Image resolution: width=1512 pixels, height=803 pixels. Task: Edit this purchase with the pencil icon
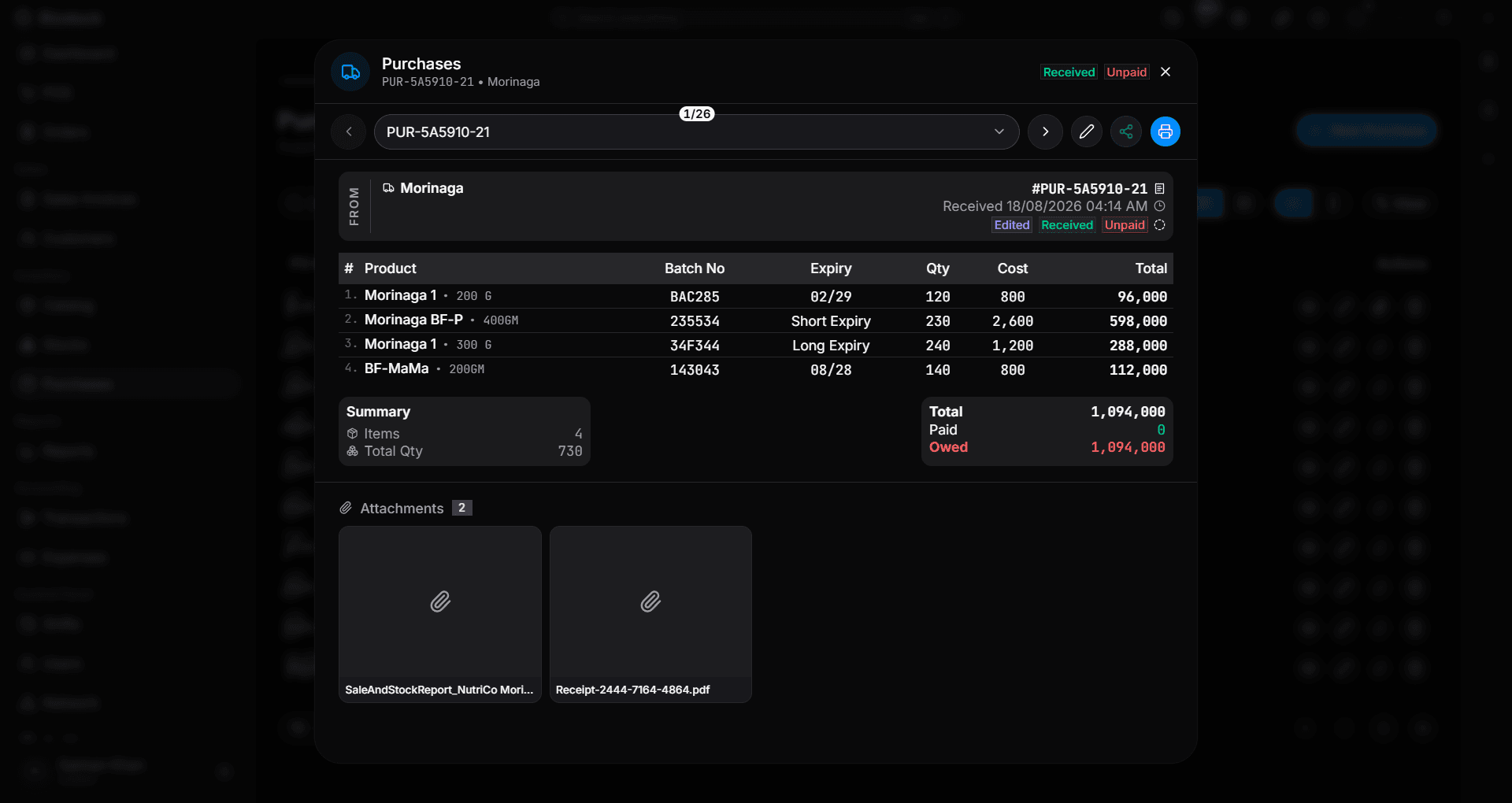click(1086, 131)
